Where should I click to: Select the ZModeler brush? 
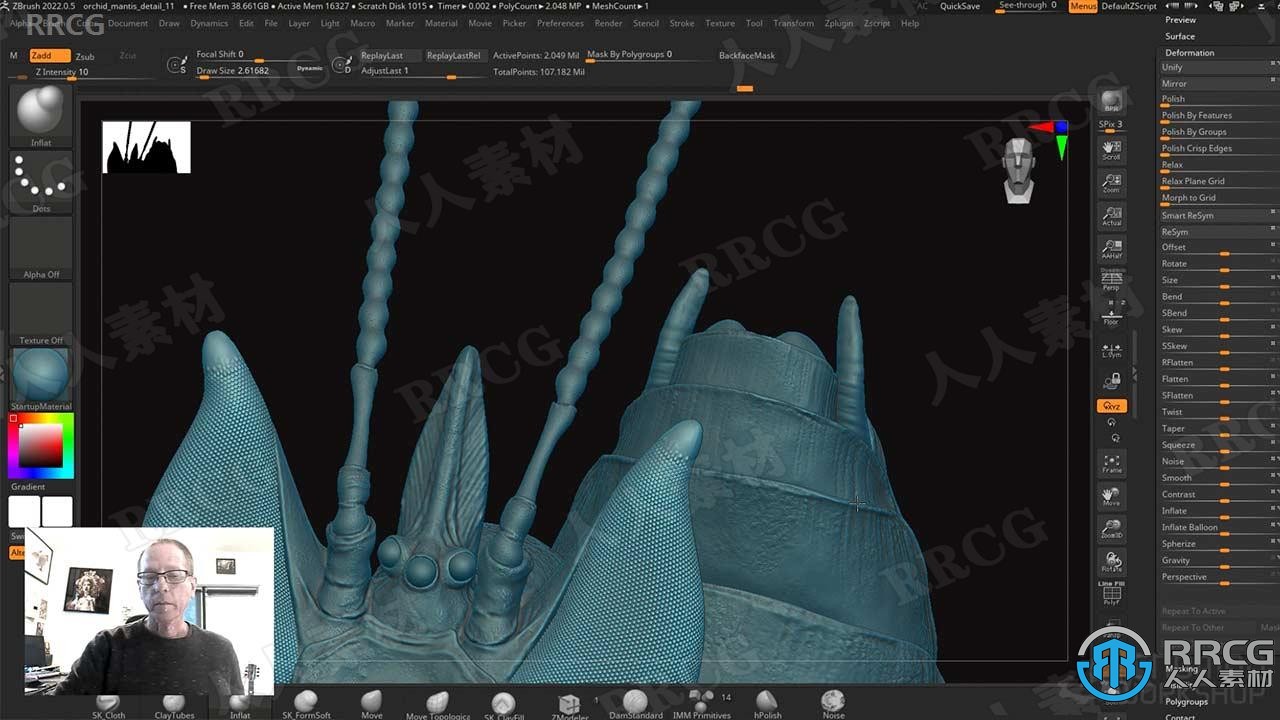[569, 706]
